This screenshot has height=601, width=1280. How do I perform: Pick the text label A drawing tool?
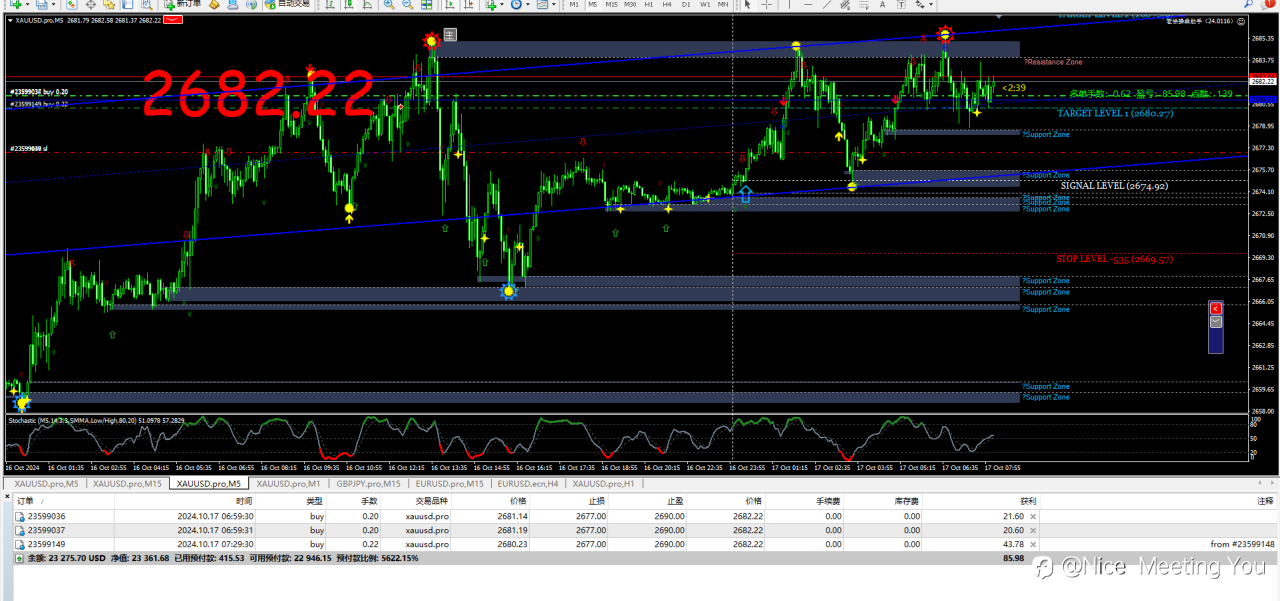883,4
